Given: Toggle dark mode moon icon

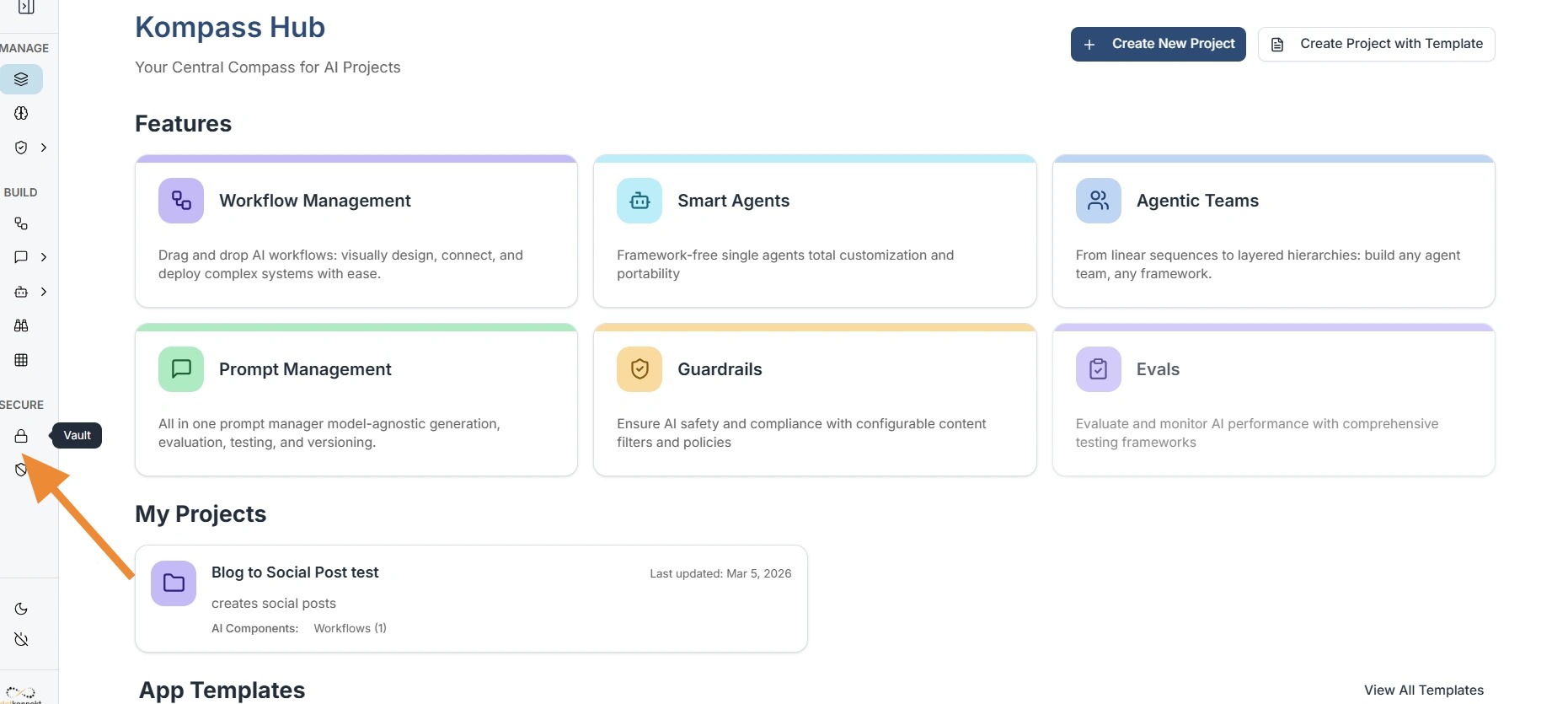Looking at the screenshot, I should 21,609.
